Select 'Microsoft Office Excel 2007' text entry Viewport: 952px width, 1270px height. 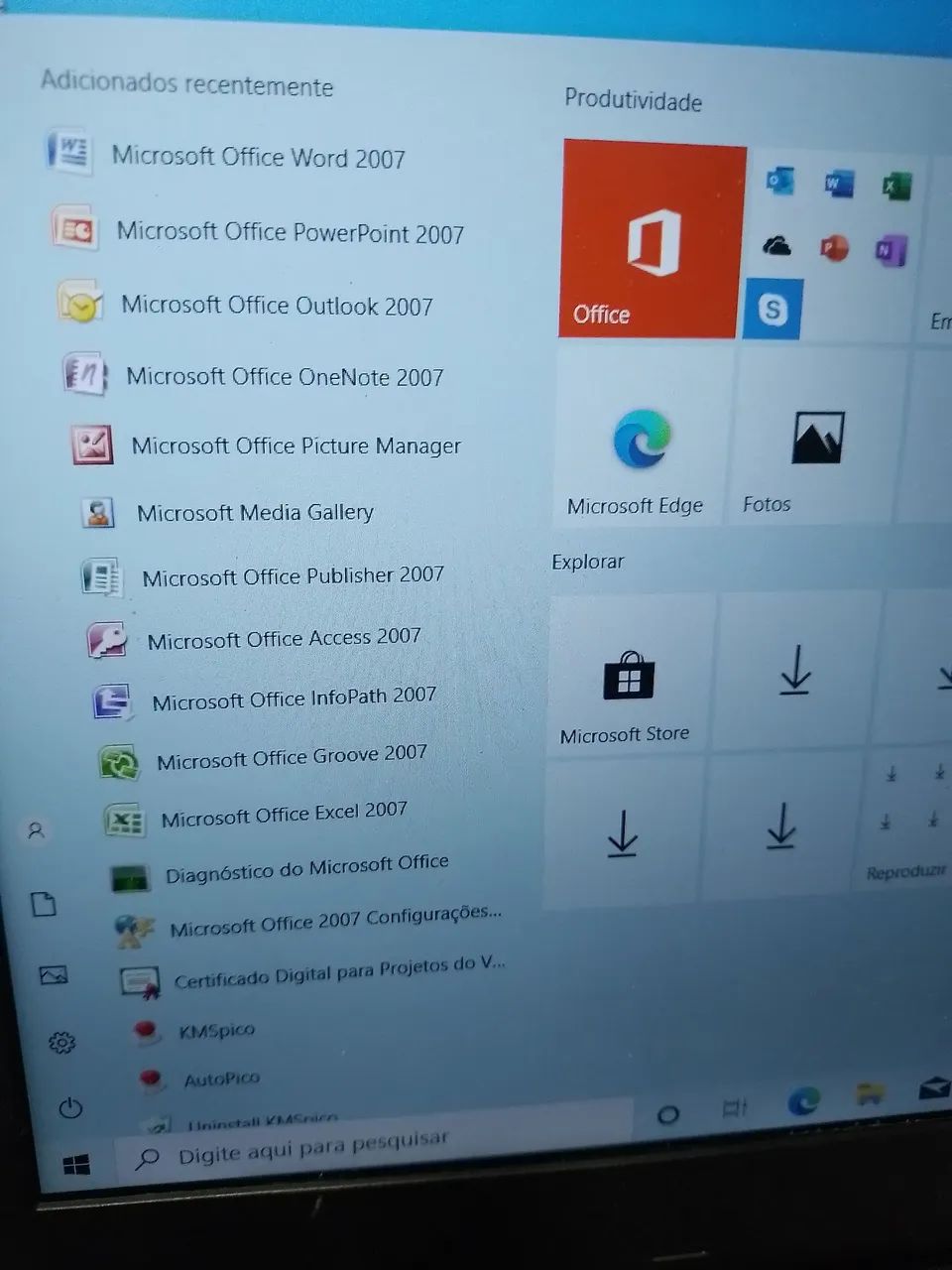(x=285, y=813)
